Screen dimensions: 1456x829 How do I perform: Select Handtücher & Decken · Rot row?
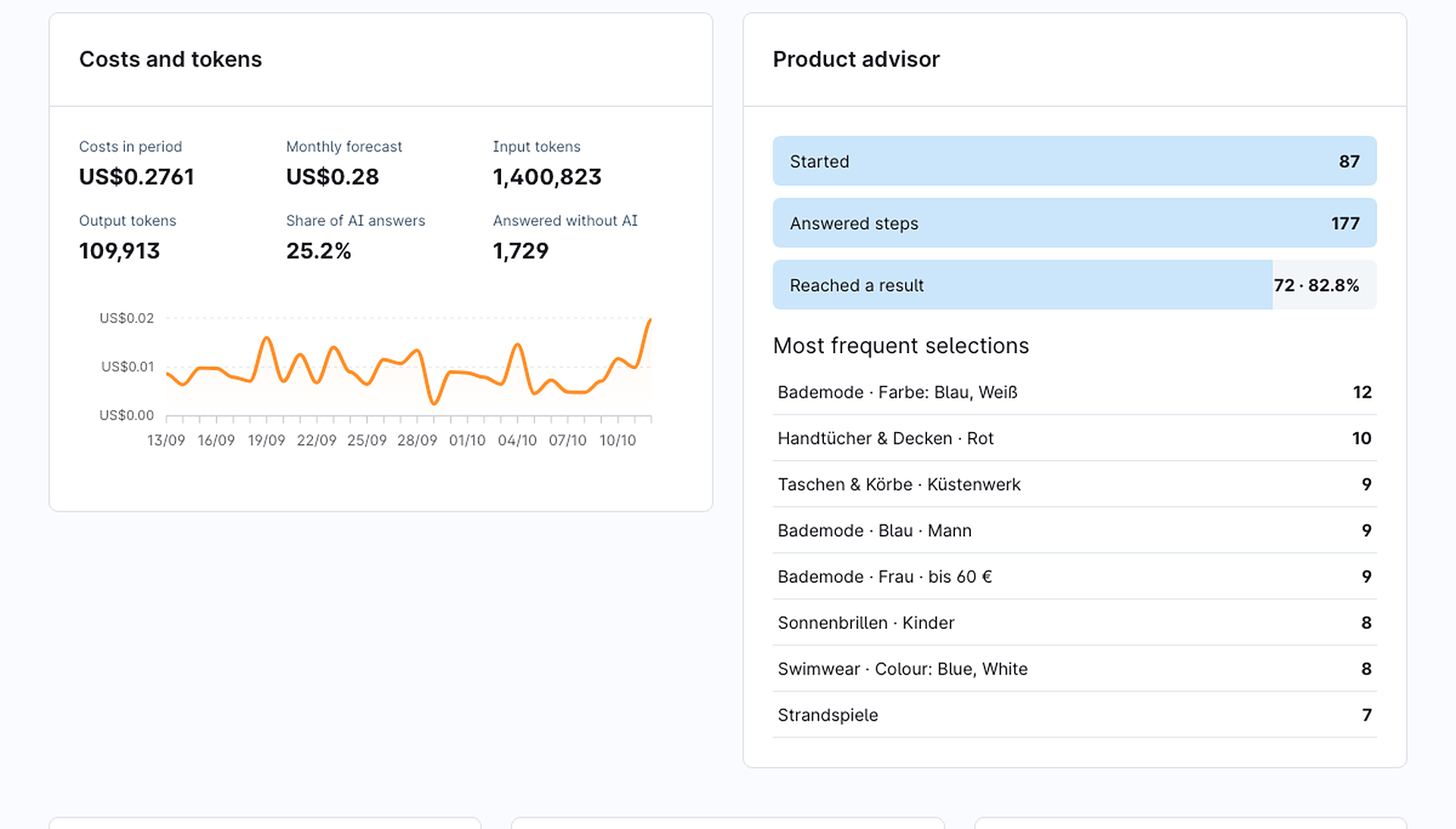point(1074,438)
